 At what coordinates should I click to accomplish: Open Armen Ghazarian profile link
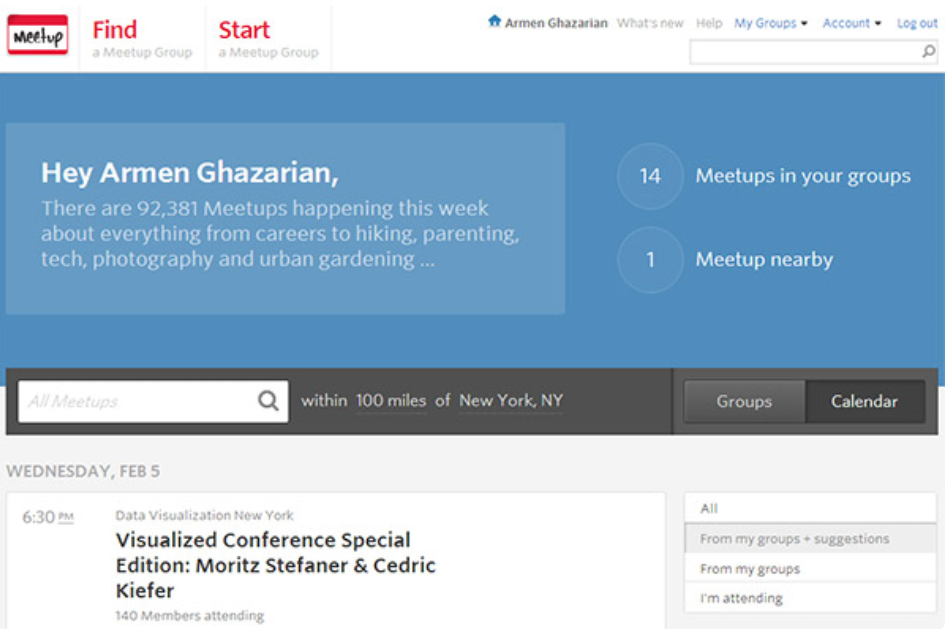coord(556,23)
